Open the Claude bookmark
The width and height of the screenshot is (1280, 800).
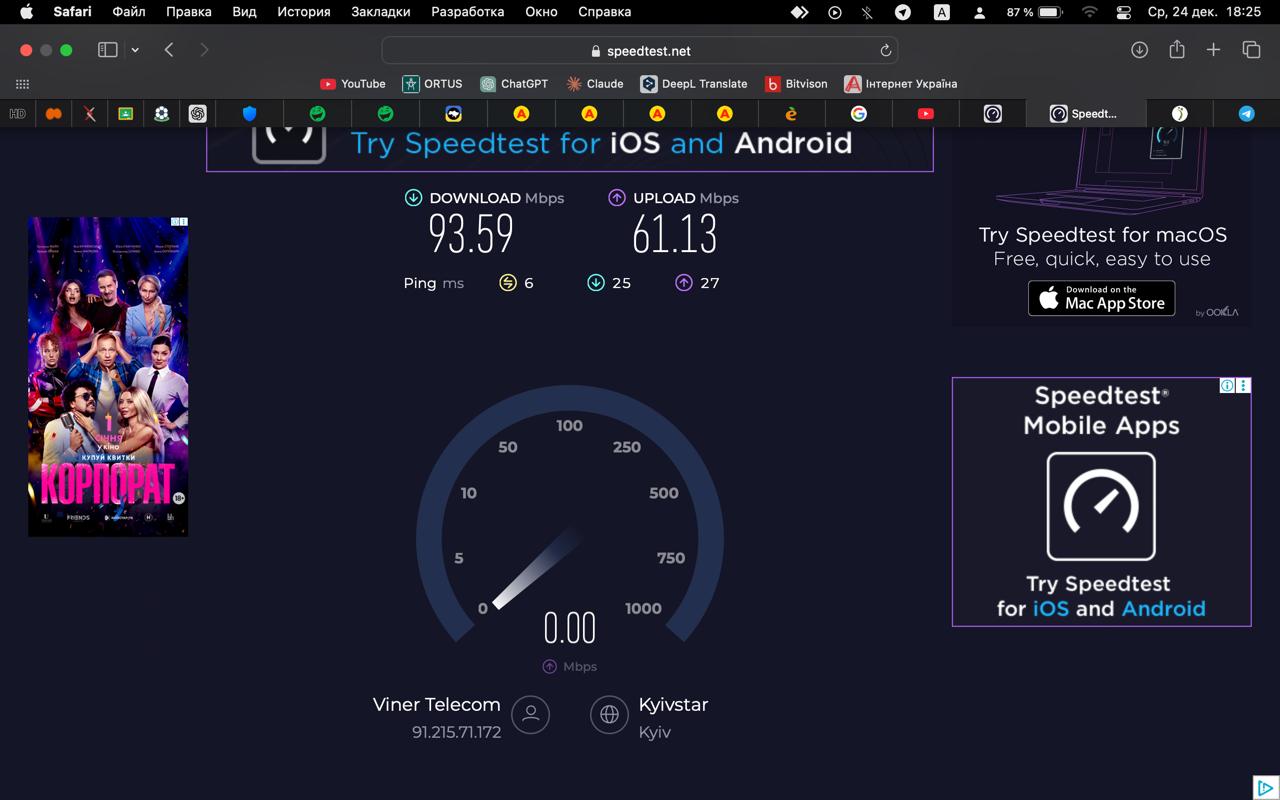[x=594, y=84]
